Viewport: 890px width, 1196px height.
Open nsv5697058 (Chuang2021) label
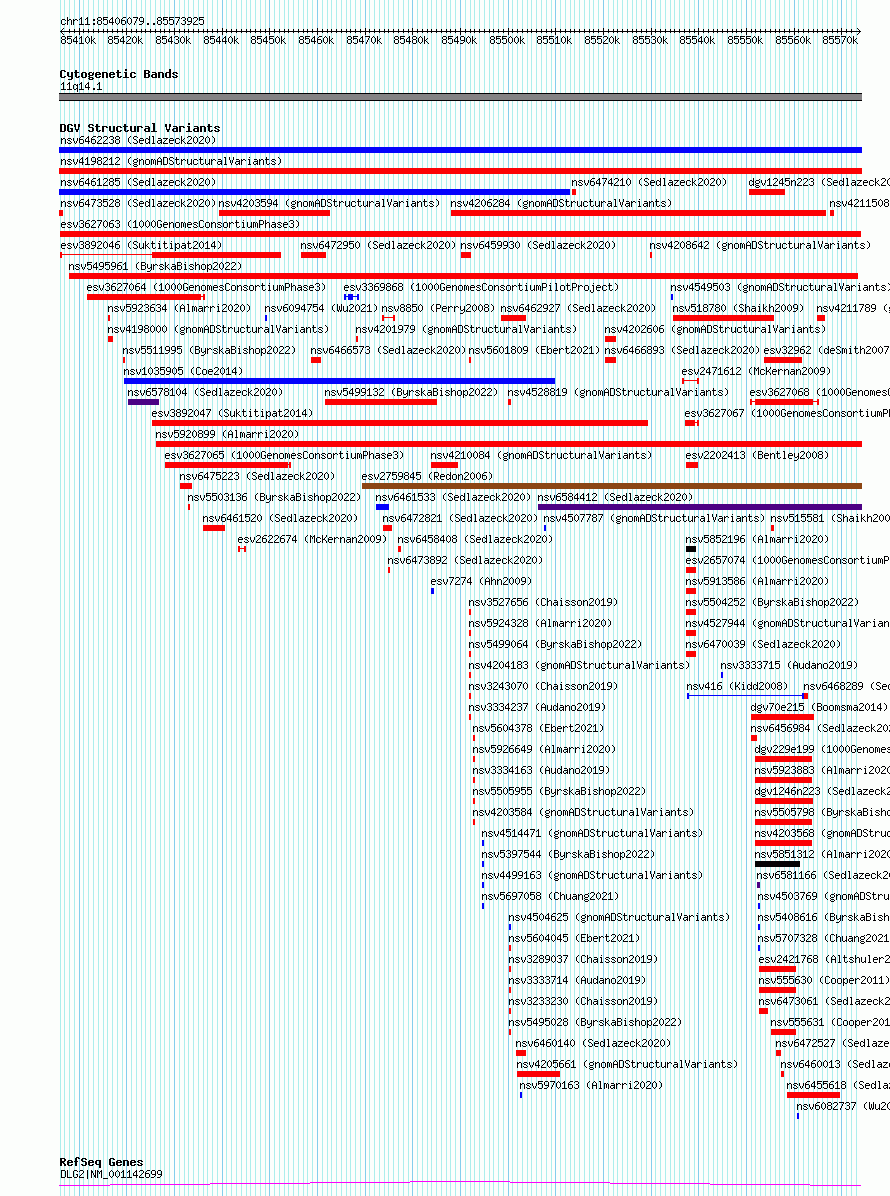(x=550, y=895)
